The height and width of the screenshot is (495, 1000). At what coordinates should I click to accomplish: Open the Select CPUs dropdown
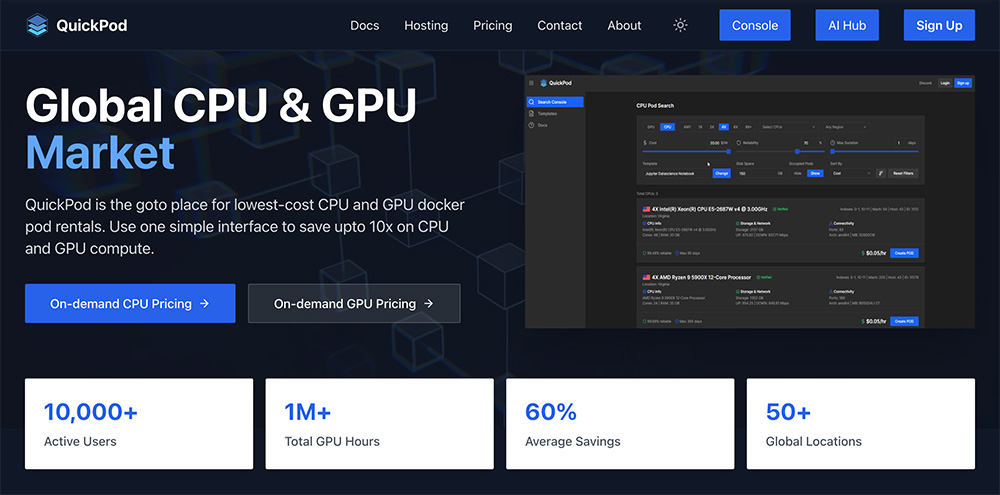coord(789,127)
